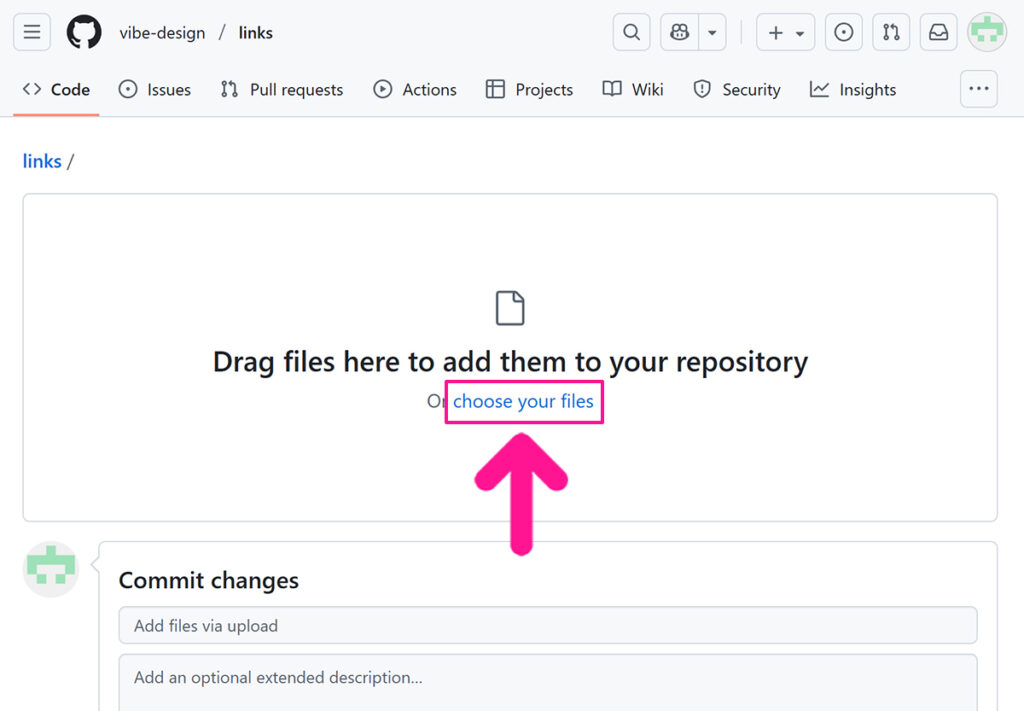
Task: Click the choose your files link
Action: coord(523,402)
